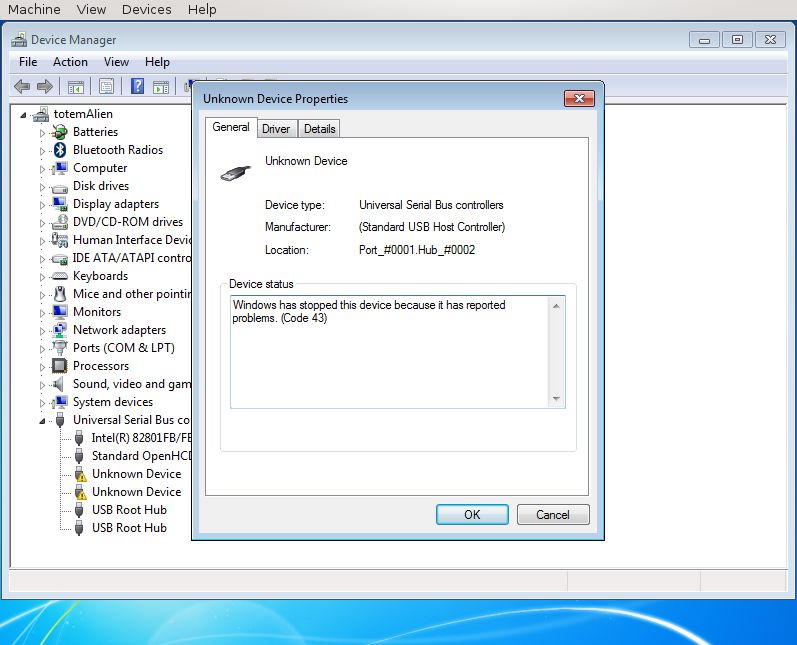Image resolution: width=797 pixels, height=645 pixels.
Task: Switch to the Details tab
Action: pos(320,129)
